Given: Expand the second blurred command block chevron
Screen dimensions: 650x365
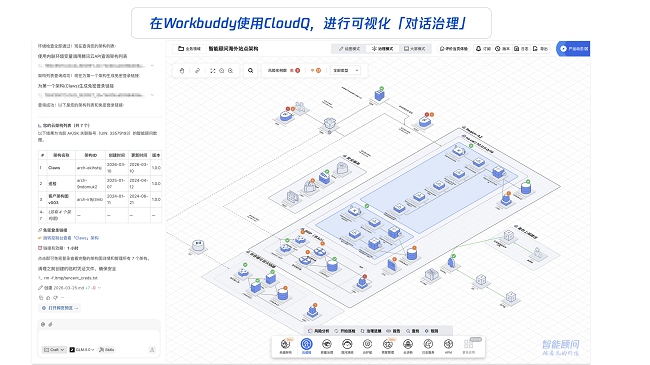Looking at the screenshot, I should click(152, 95).
